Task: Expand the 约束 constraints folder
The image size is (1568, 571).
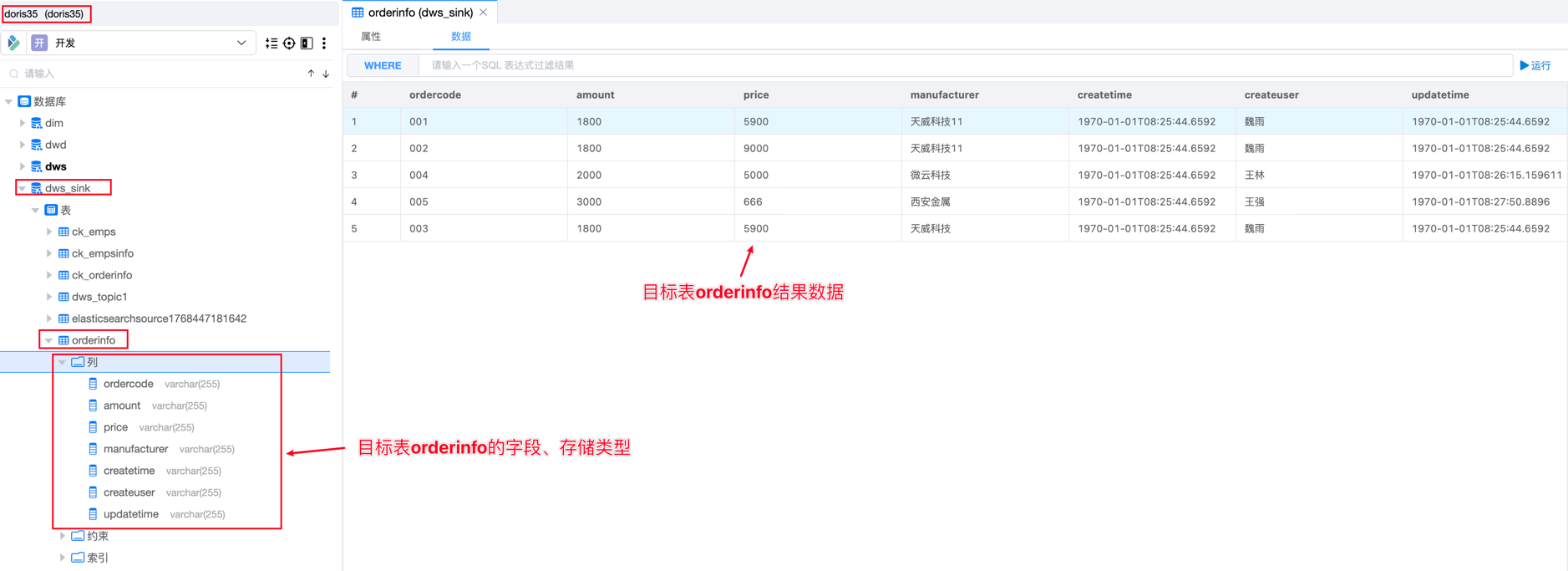Action: (x=63, y=536)
